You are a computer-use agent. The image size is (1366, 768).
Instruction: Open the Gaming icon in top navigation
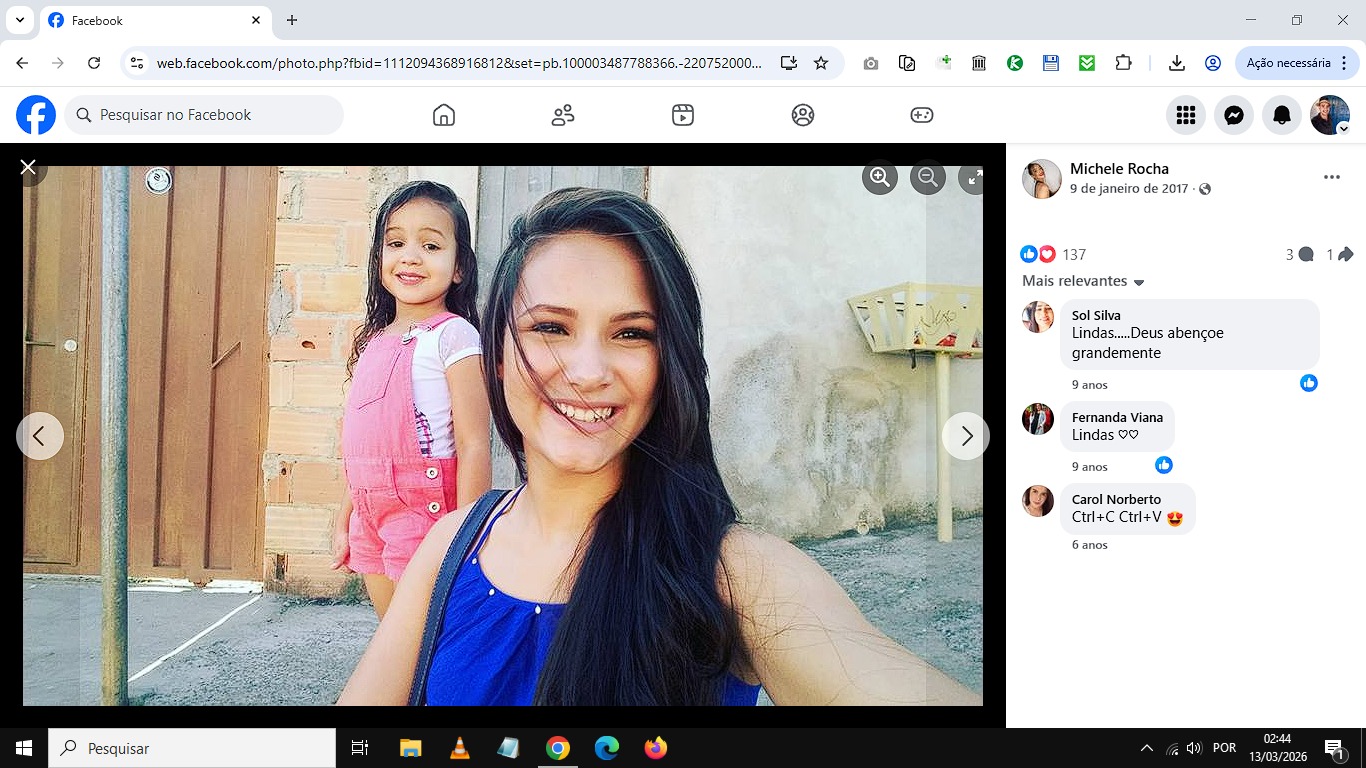921,115
